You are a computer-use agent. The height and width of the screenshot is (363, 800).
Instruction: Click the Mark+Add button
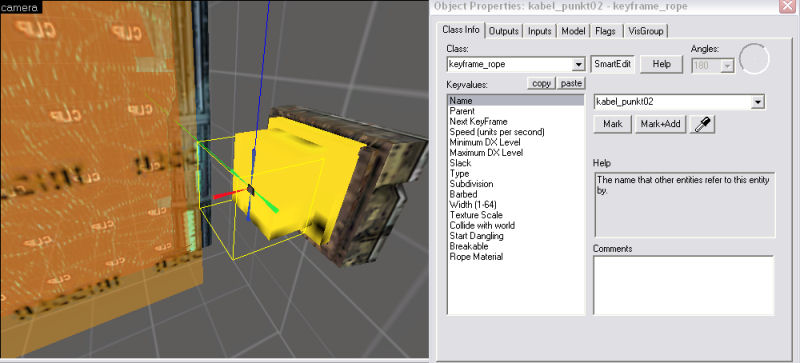coord(661,124)
